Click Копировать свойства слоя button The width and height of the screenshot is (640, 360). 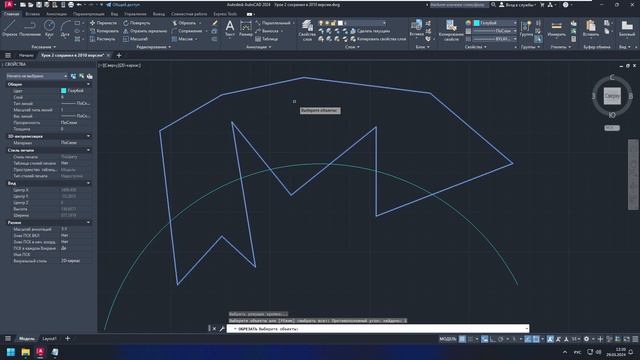tap(378, 39)
